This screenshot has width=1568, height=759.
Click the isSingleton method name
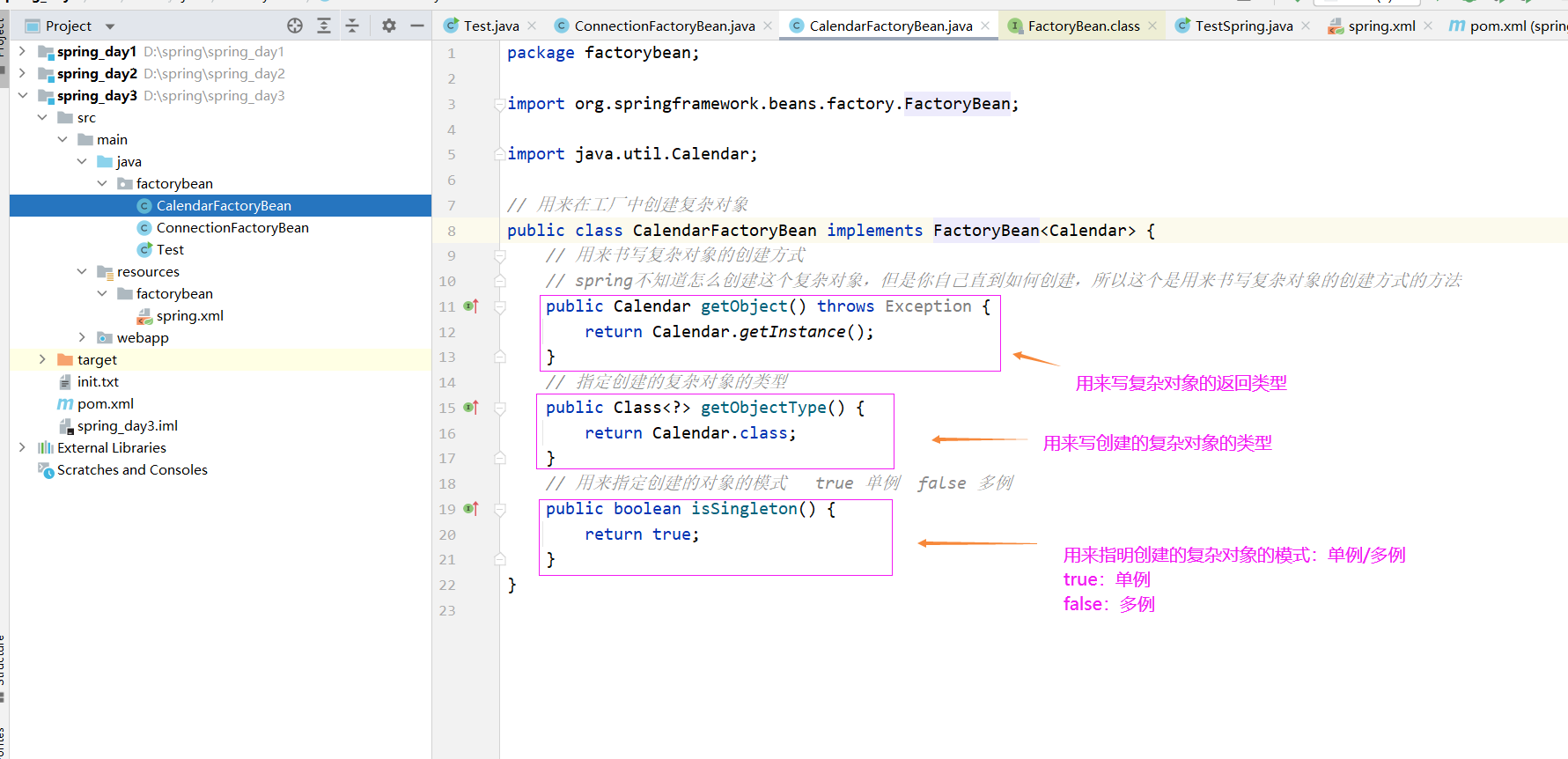tap(744, 509)
